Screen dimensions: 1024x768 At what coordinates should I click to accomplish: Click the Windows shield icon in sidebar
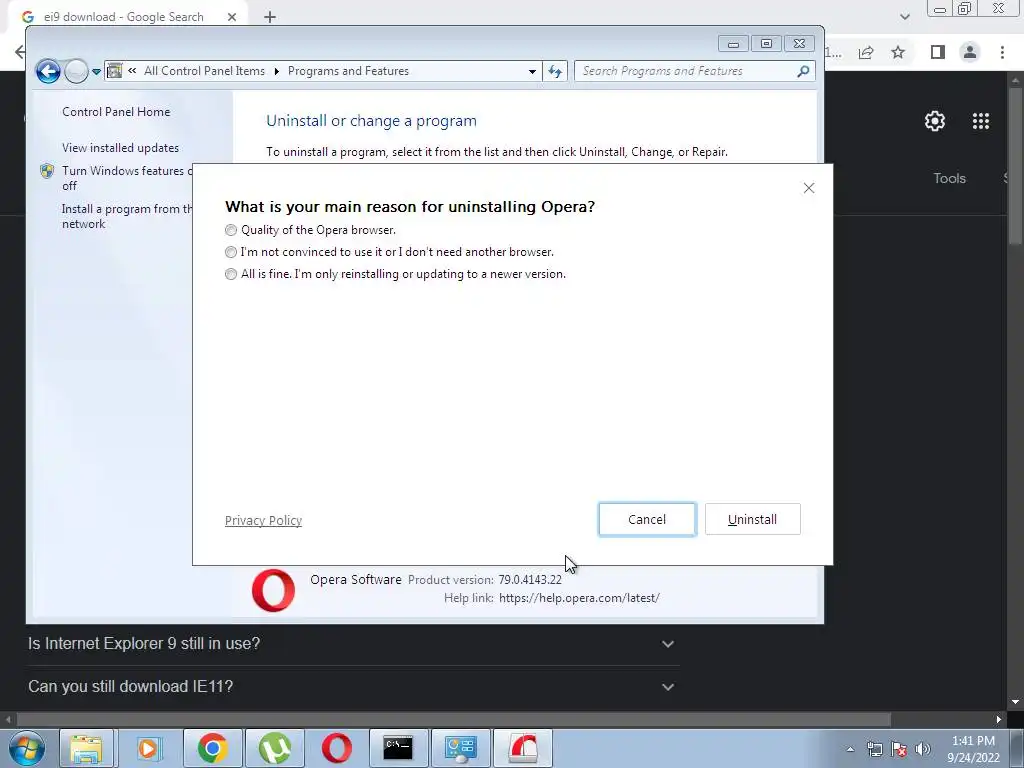point(47,171)
